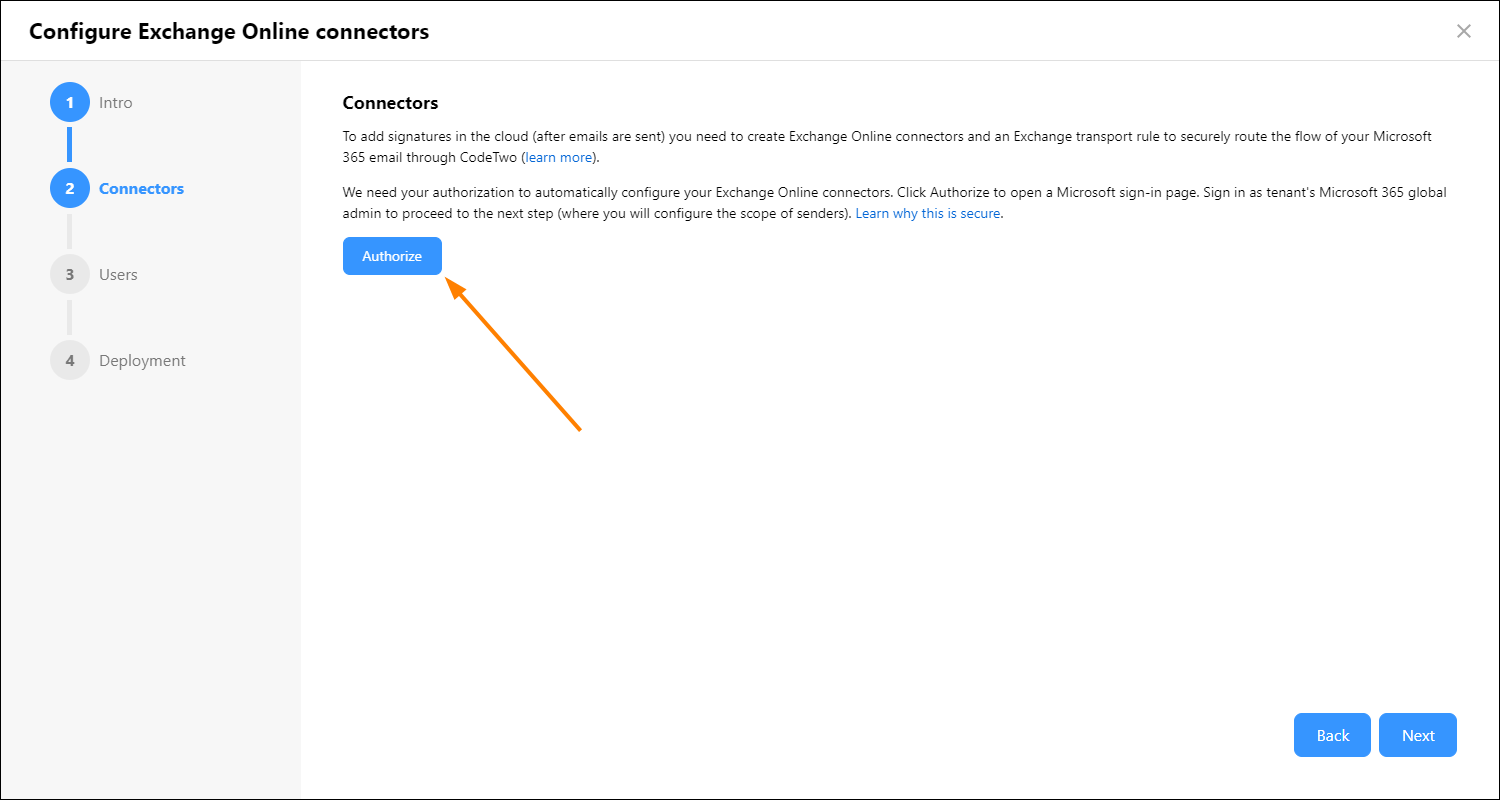This screenshot has width=1500, height=800.
Task: Select step 2 circle icon
Action: tap(70, 188)
